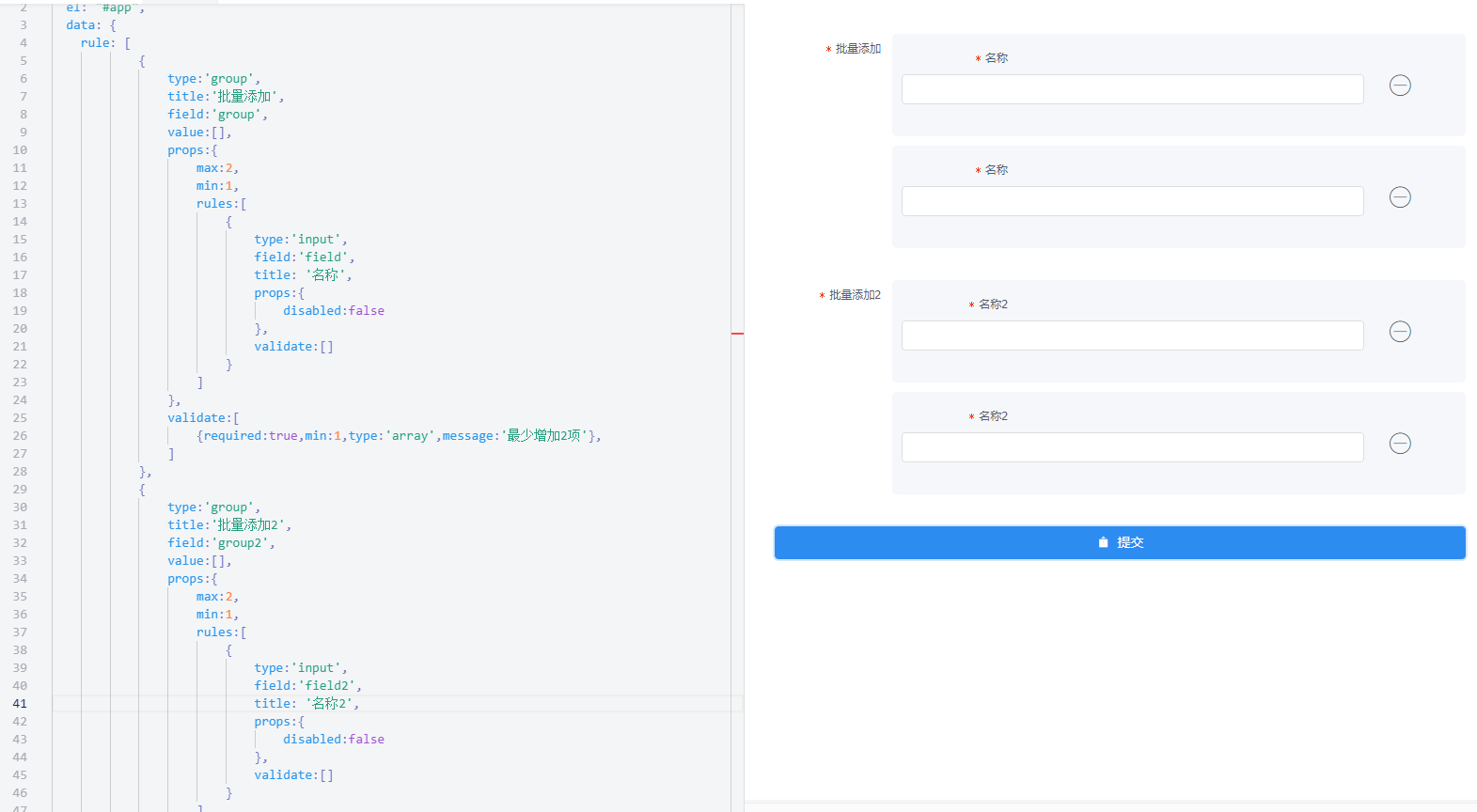The height and width of the screenshot is (812, 1477).
Task: Click disabled:false on editor line 19
Action: [334, 311]
